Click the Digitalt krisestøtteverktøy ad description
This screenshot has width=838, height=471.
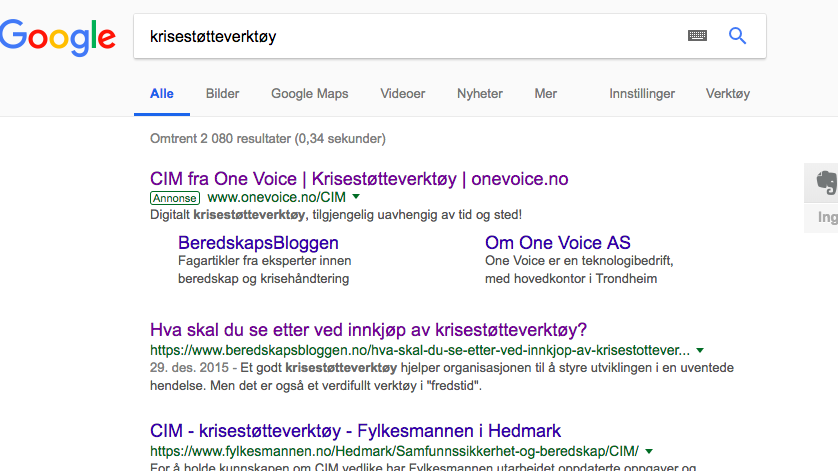point(336,215)
